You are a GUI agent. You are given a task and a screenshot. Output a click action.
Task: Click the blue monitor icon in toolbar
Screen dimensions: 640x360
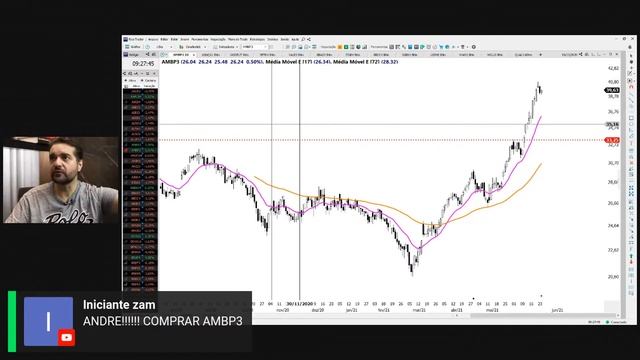[410, 47]
